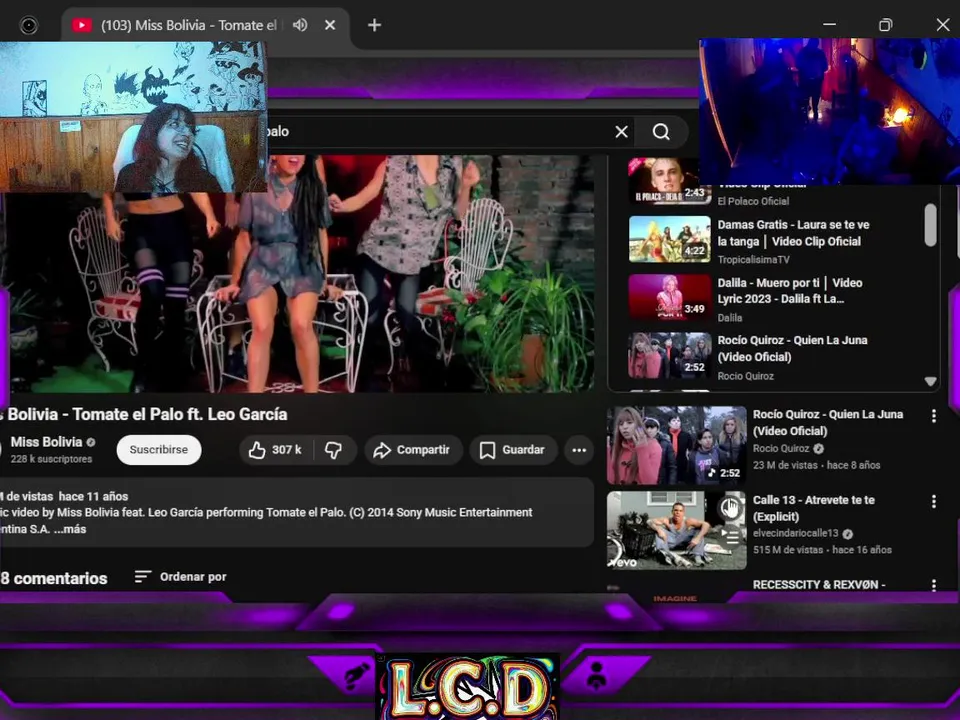960x720 pixels.
Task: Click the YouTube video player
Action: tap(300, 274)
